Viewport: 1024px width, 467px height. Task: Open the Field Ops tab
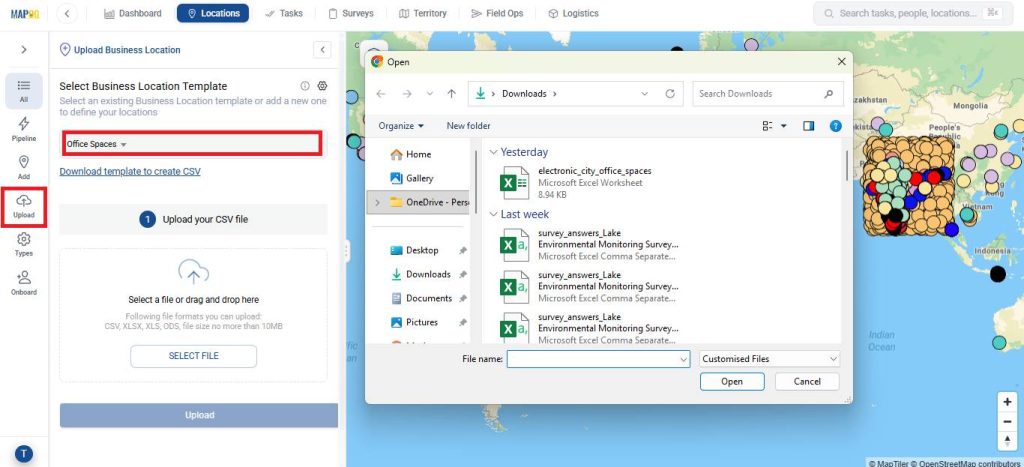[x=497, y=13]
